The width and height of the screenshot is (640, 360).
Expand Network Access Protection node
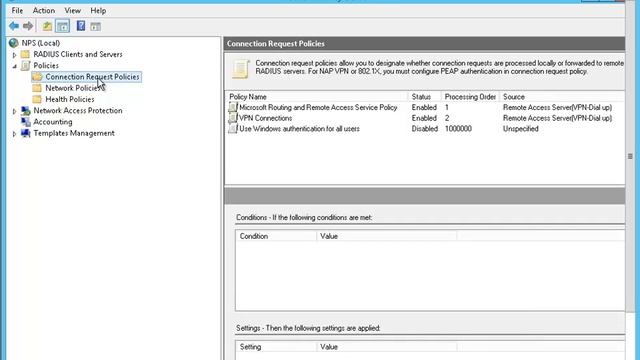[14, 111]
